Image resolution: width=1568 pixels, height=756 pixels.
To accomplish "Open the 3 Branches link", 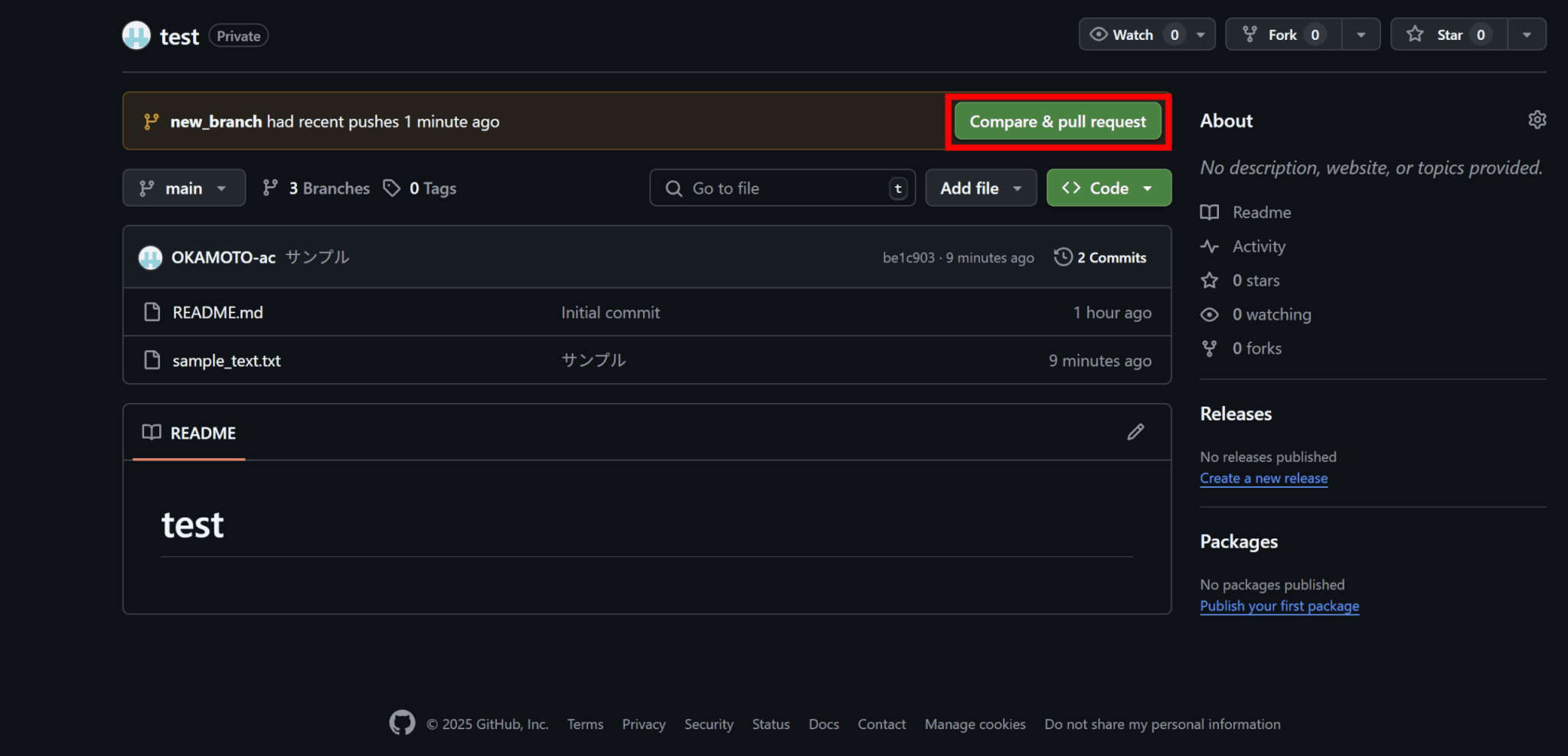I will (x=315, y=188).
